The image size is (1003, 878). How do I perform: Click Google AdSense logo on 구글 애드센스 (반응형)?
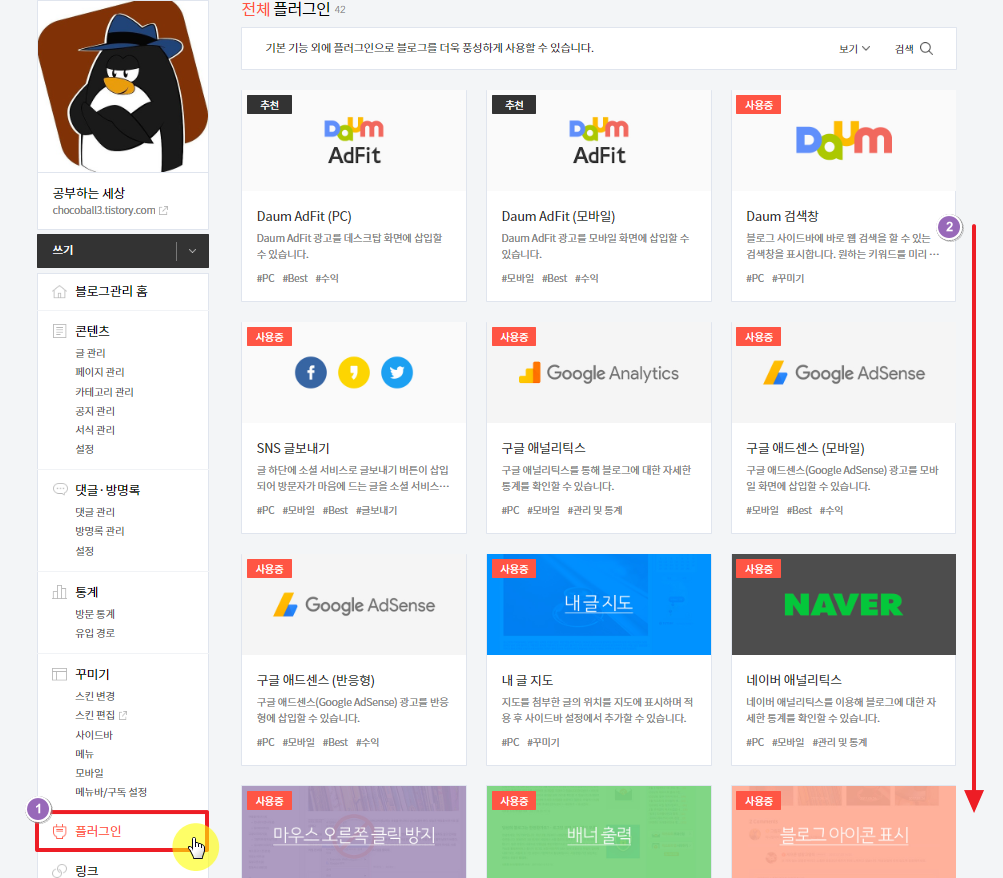(354, 605)
